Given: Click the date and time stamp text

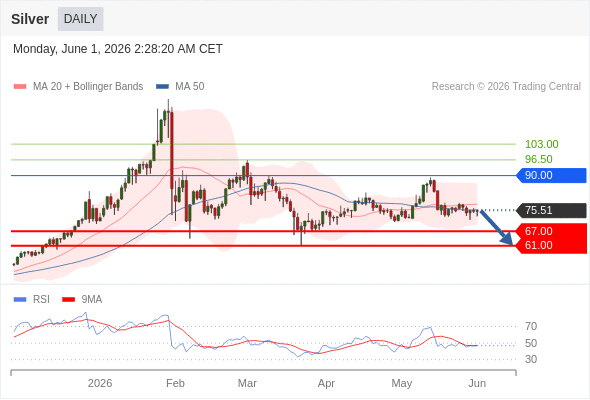Looking at the screenshot, I should coord(118,49).
